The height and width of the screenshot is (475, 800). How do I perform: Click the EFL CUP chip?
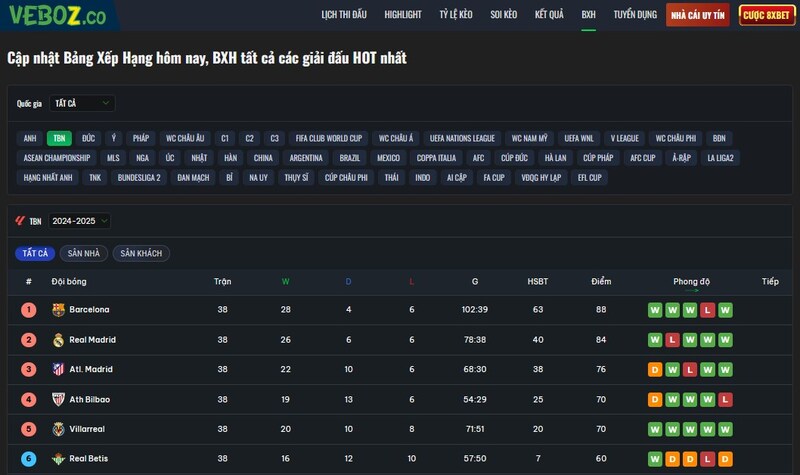[x=589, y=178]
